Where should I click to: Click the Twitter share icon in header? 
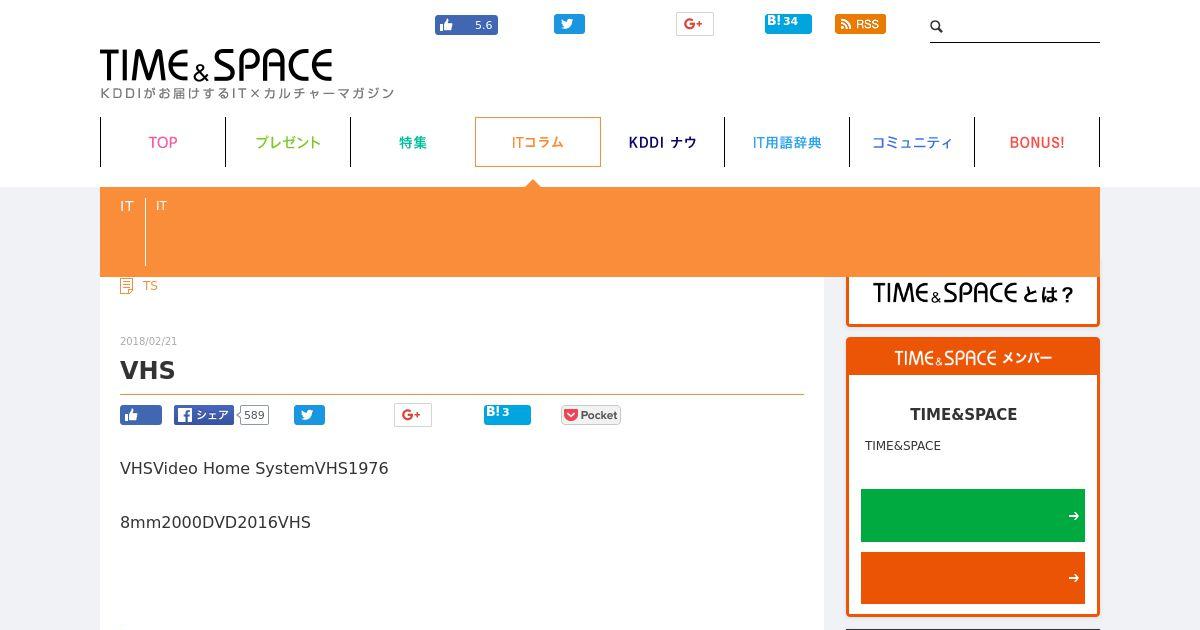click(569, 24)
